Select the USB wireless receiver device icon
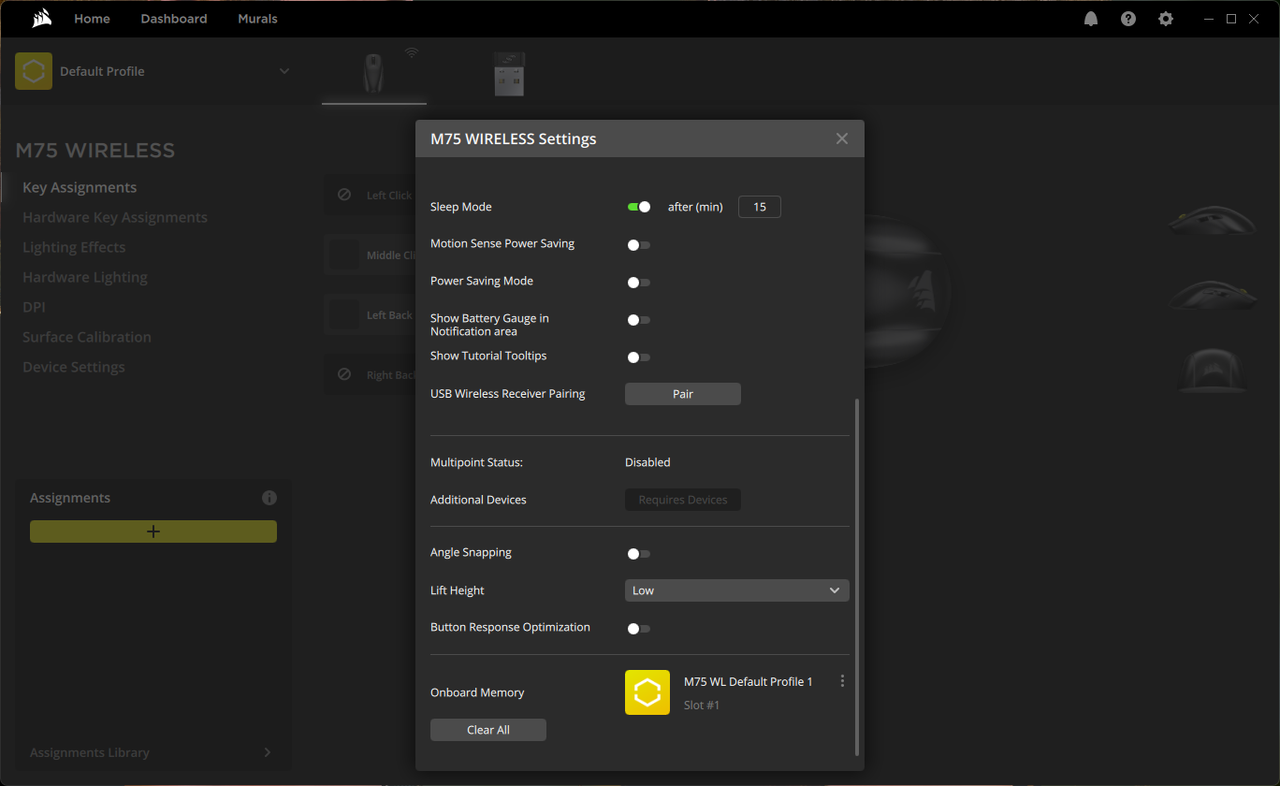1280x786 pixels. [x=509, y=73]
